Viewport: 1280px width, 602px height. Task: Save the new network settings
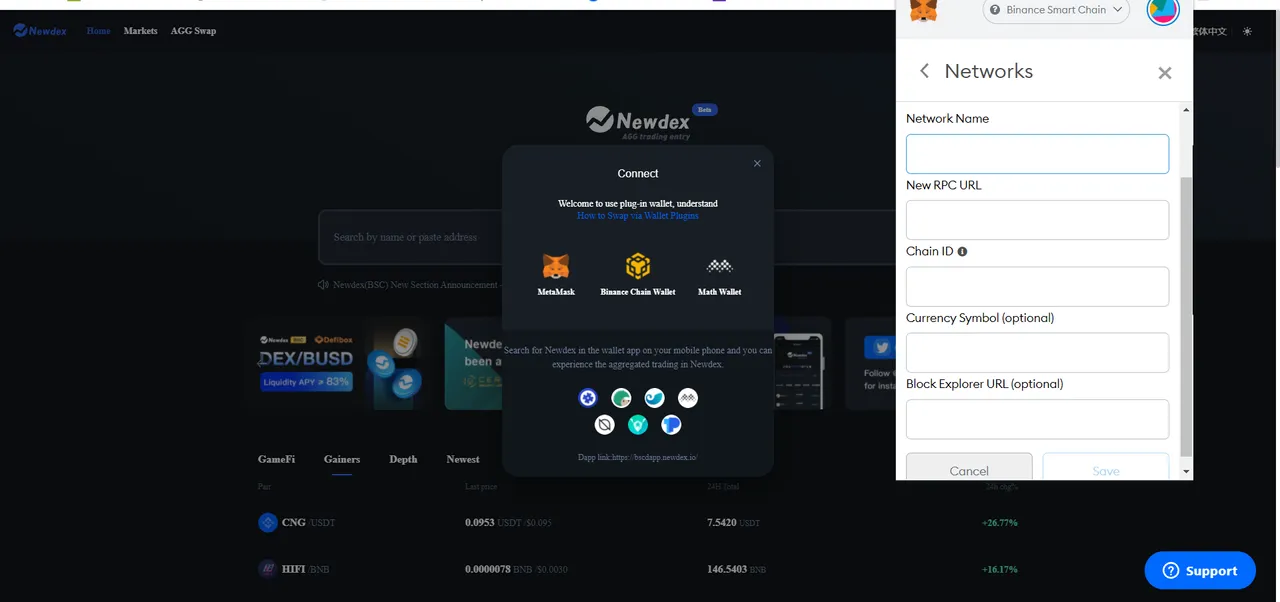[1106, 468]
